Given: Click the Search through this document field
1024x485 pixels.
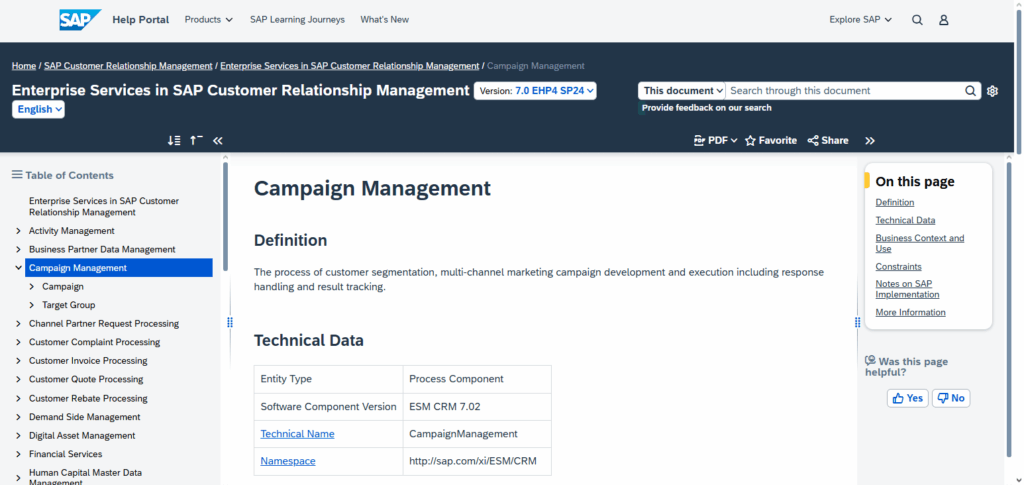Looking at the screenshot, I should pyautogui.click(x=844, y=91).
